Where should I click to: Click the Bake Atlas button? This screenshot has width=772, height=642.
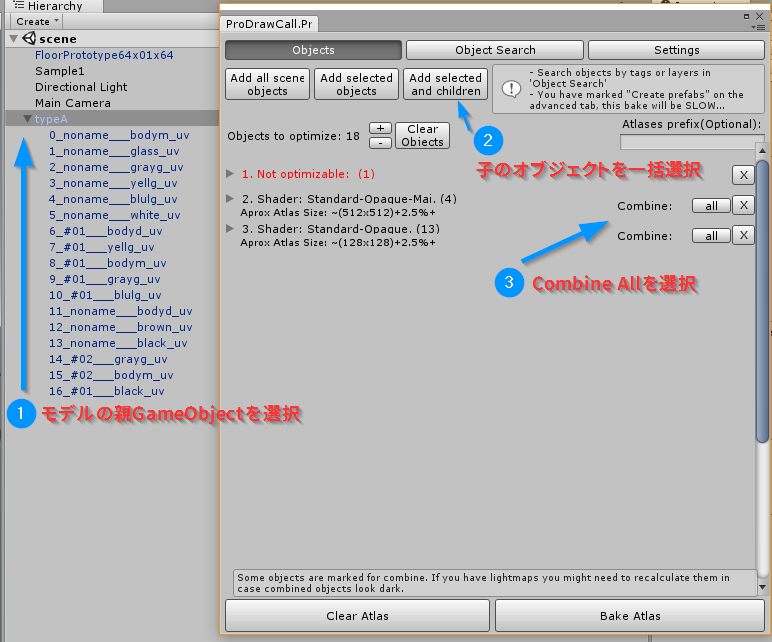pyautogui.click(x=630, y=616)
